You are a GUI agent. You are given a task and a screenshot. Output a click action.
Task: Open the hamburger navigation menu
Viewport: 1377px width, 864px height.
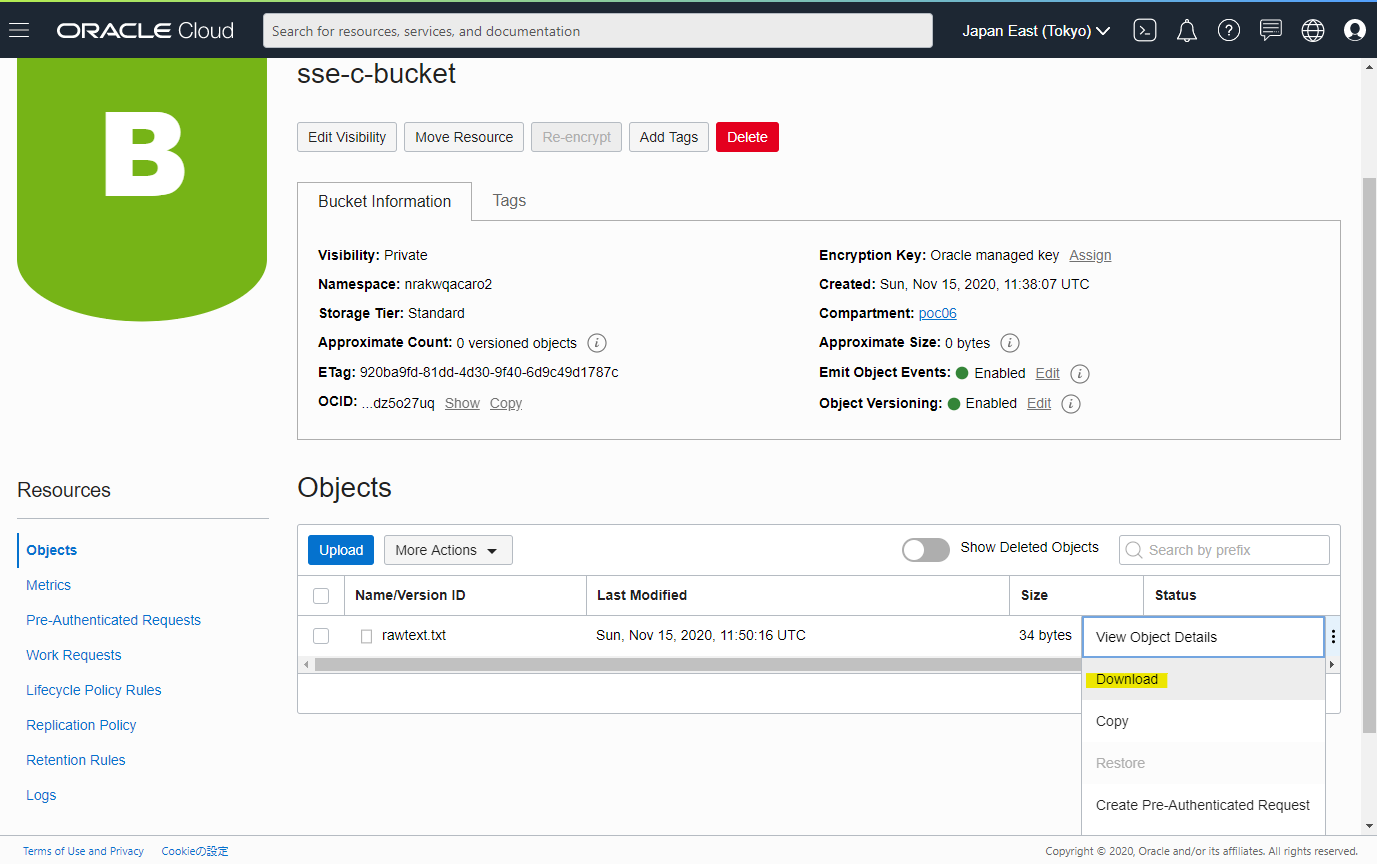[x=19, y=30]
